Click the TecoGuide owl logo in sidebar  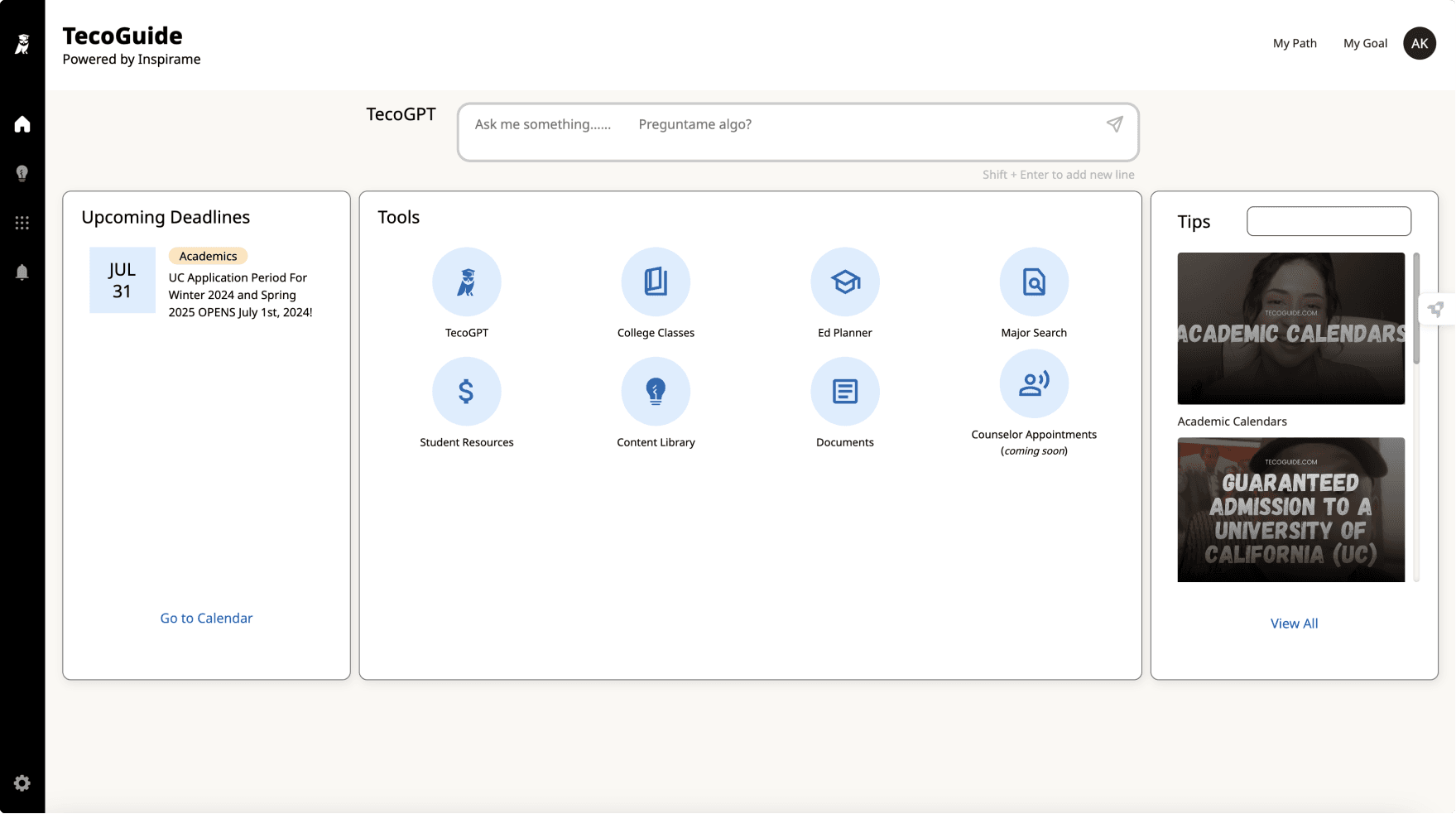[22, 44]
